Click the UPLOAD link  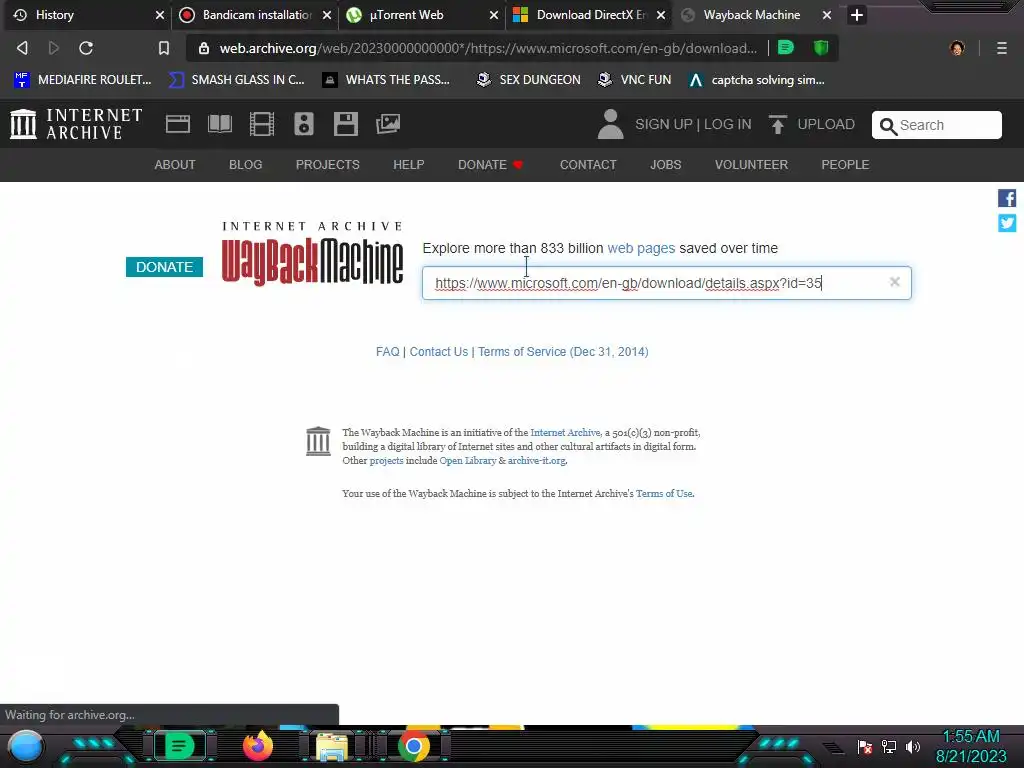click(825, 124)
